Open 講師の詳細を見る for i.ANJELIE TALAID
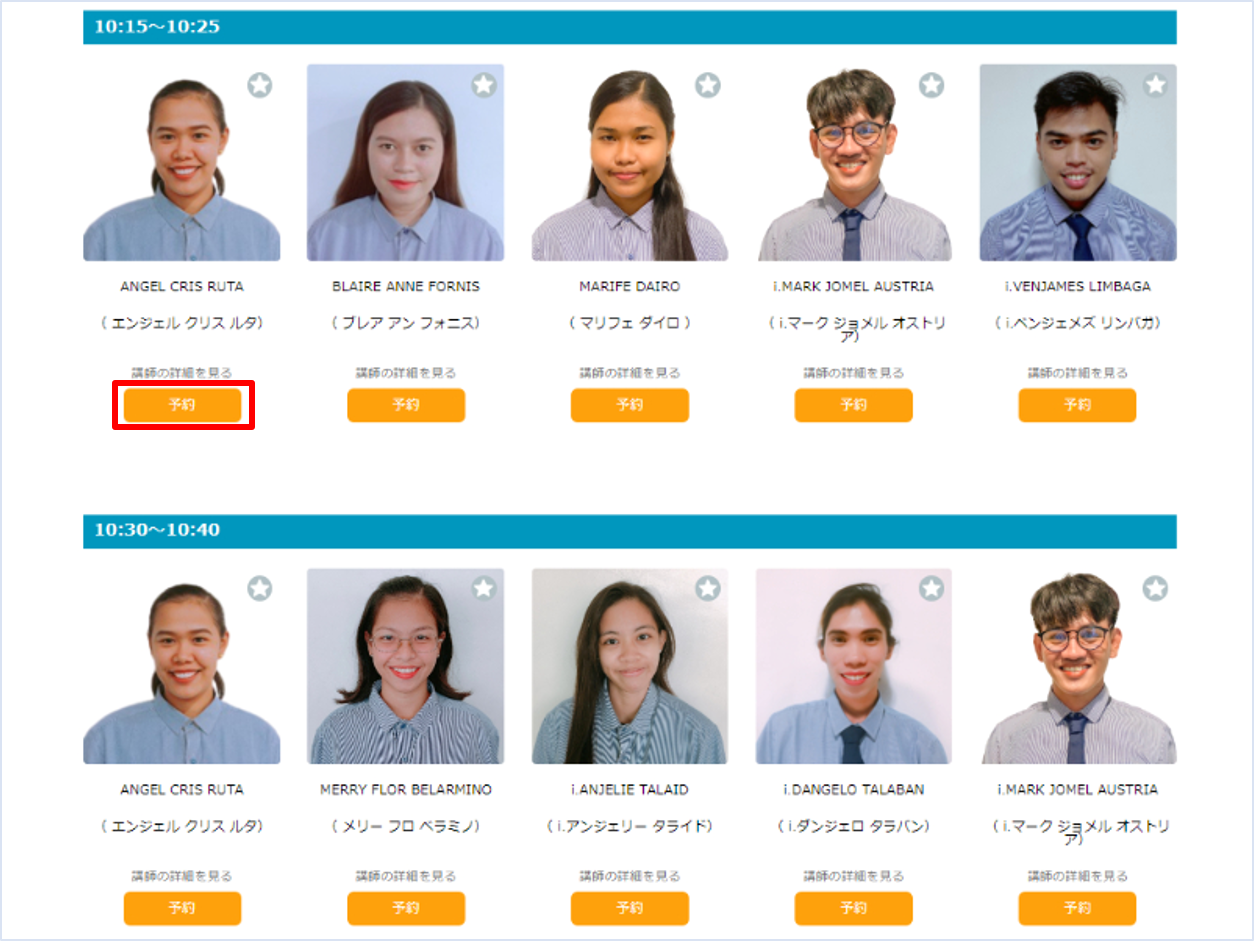 click(630, 875)
